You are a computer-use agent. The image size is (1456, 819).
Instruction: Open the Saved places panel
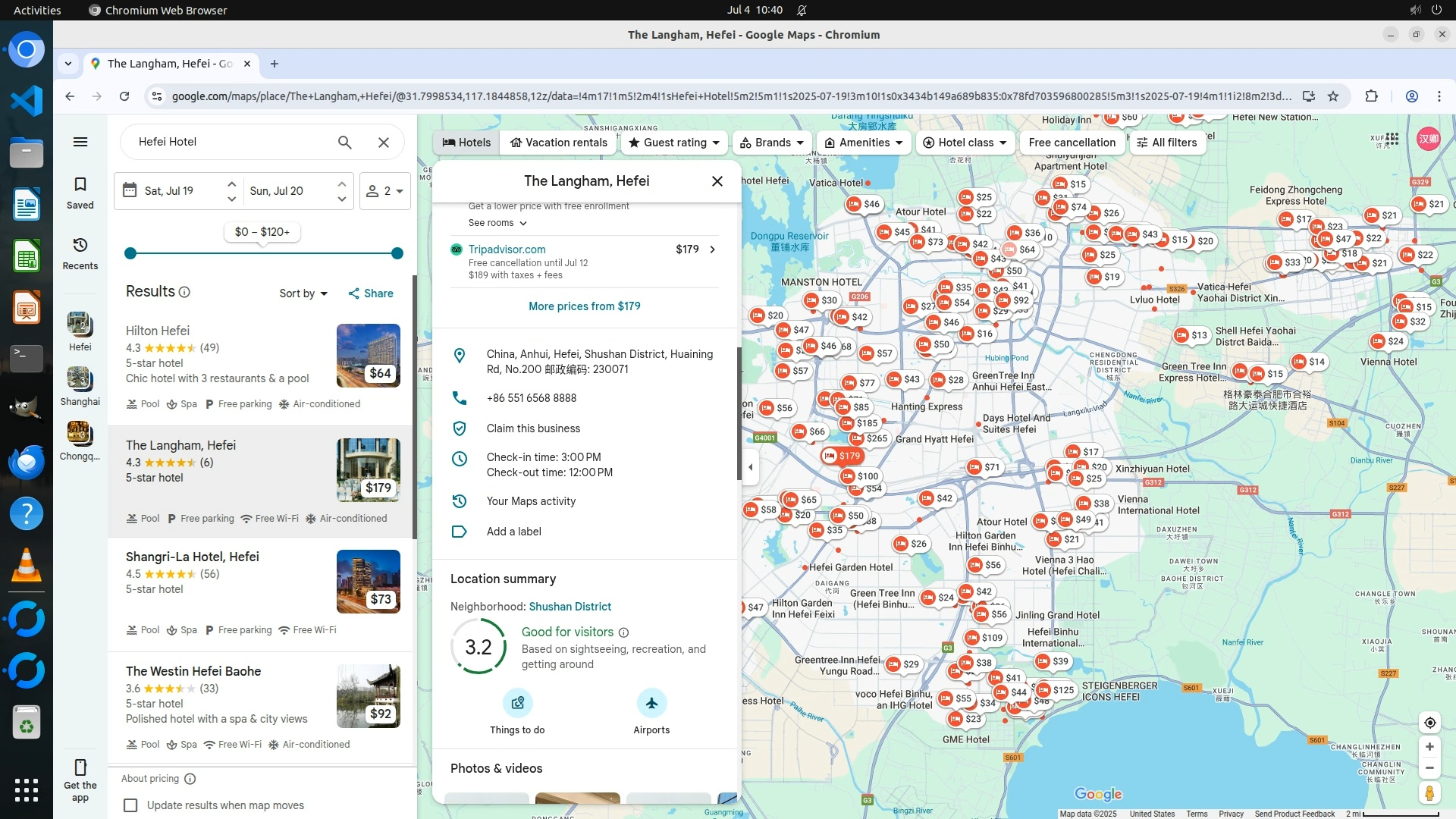click(80, 193)
